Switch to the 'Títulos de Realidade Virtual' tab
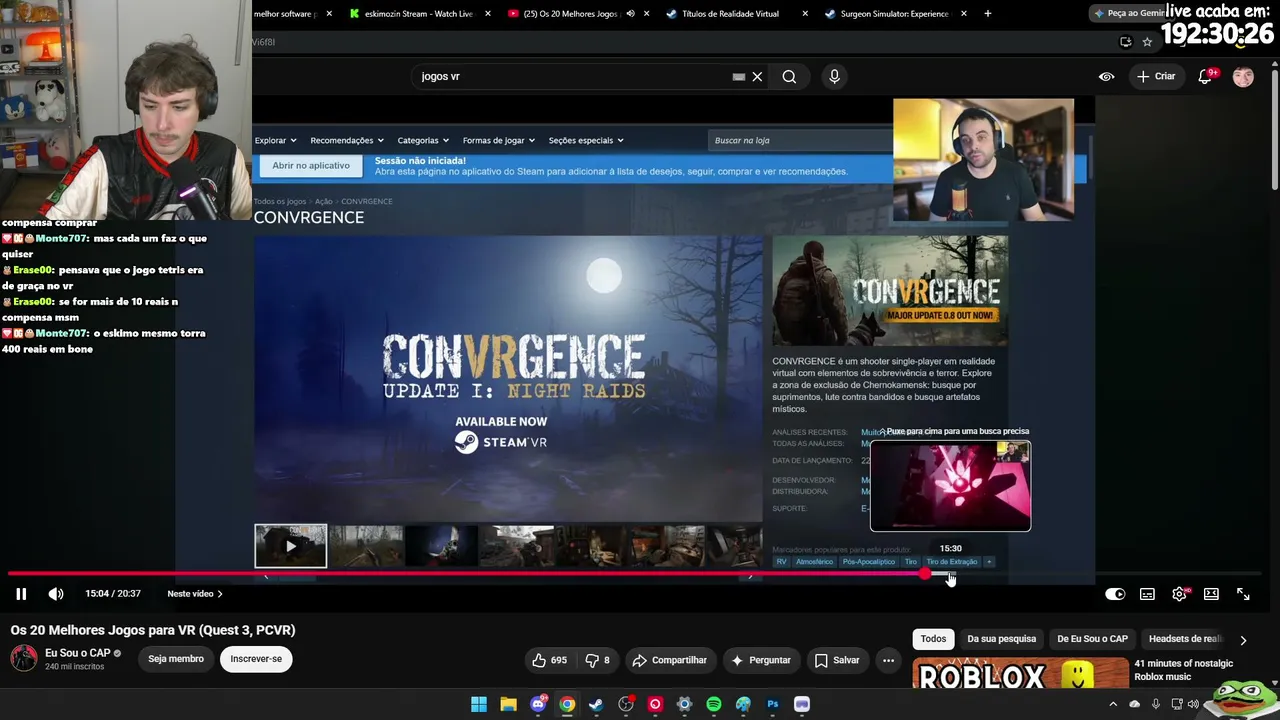Screen dimensions: 1280x720 coord(738,14)
